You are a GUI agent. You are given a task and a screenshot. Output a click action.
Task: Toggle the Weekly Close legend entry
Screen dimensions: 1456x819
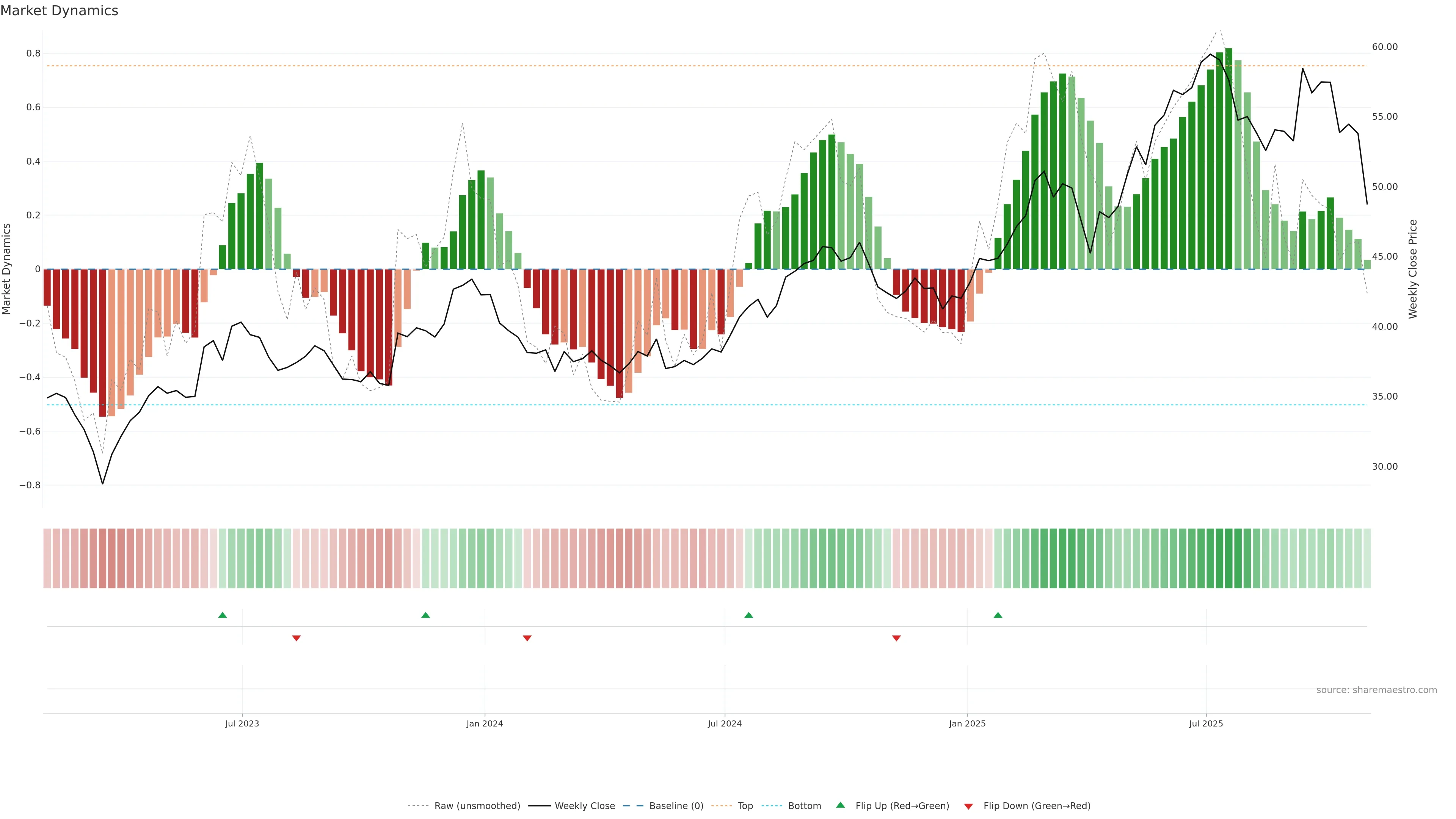pyautogui.click(x=584, y=806)
